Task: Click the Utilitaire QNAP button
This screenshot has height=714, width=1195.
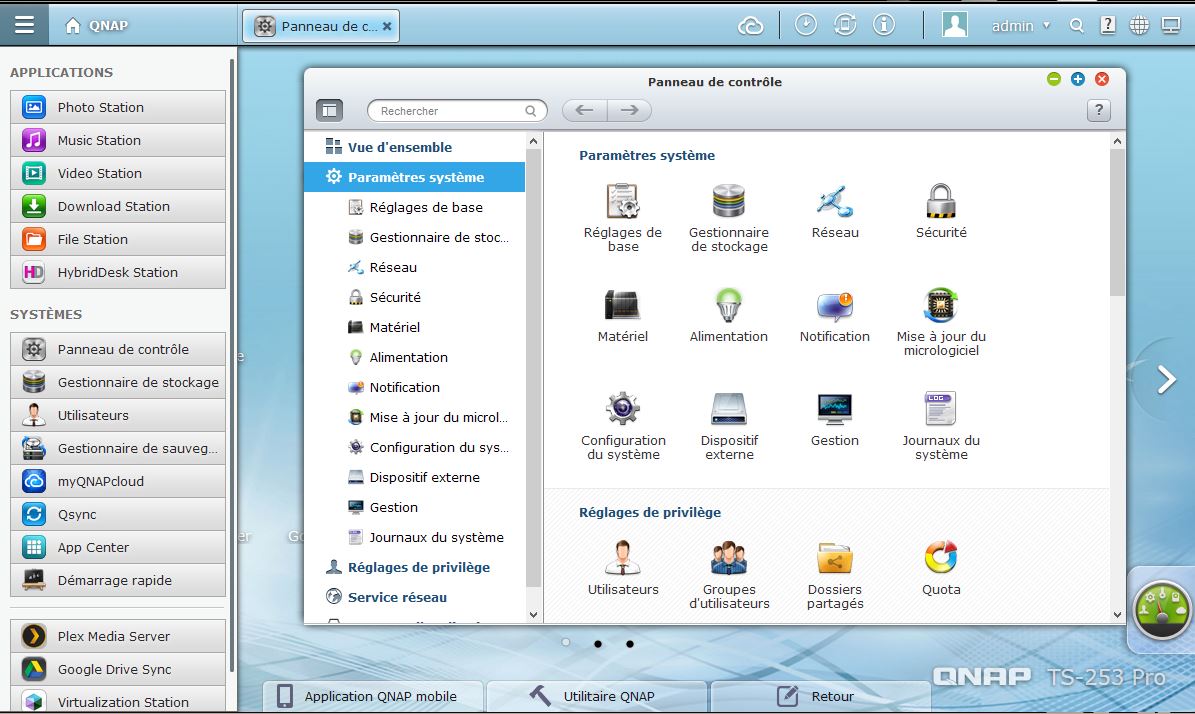Action: click(x=597, y=696)
